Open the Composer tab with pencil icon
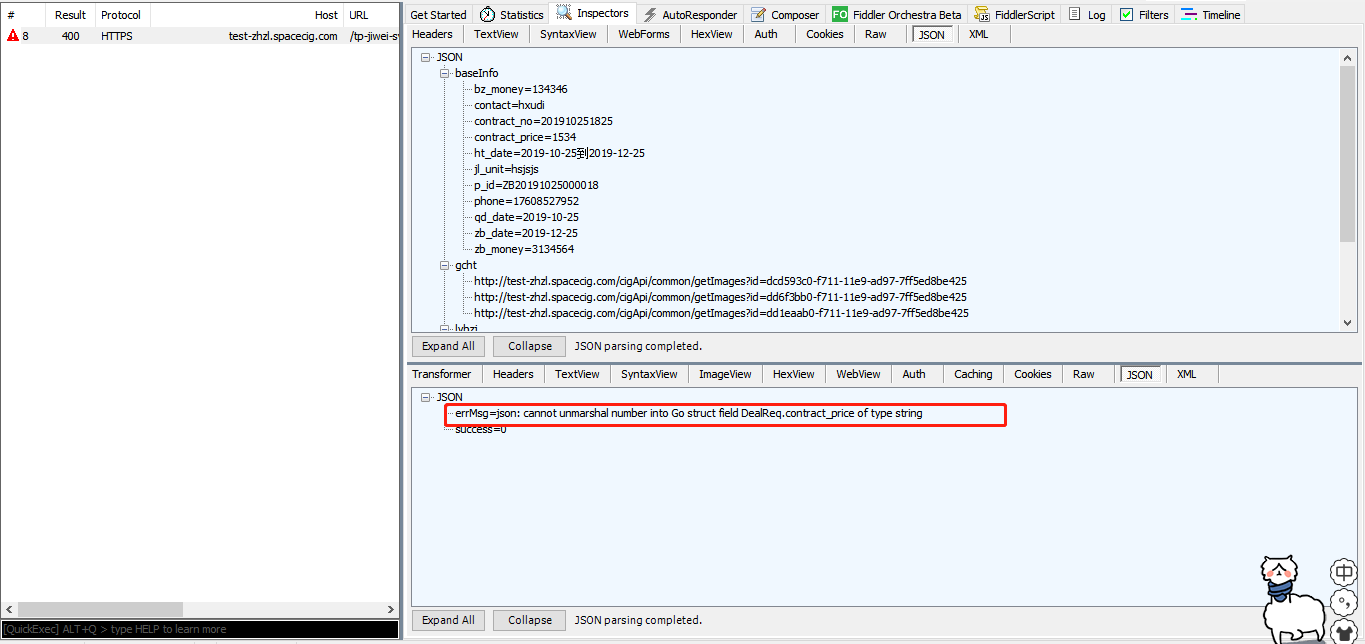The width and height of the screenshot is (1365, 644). click(785, 15)
